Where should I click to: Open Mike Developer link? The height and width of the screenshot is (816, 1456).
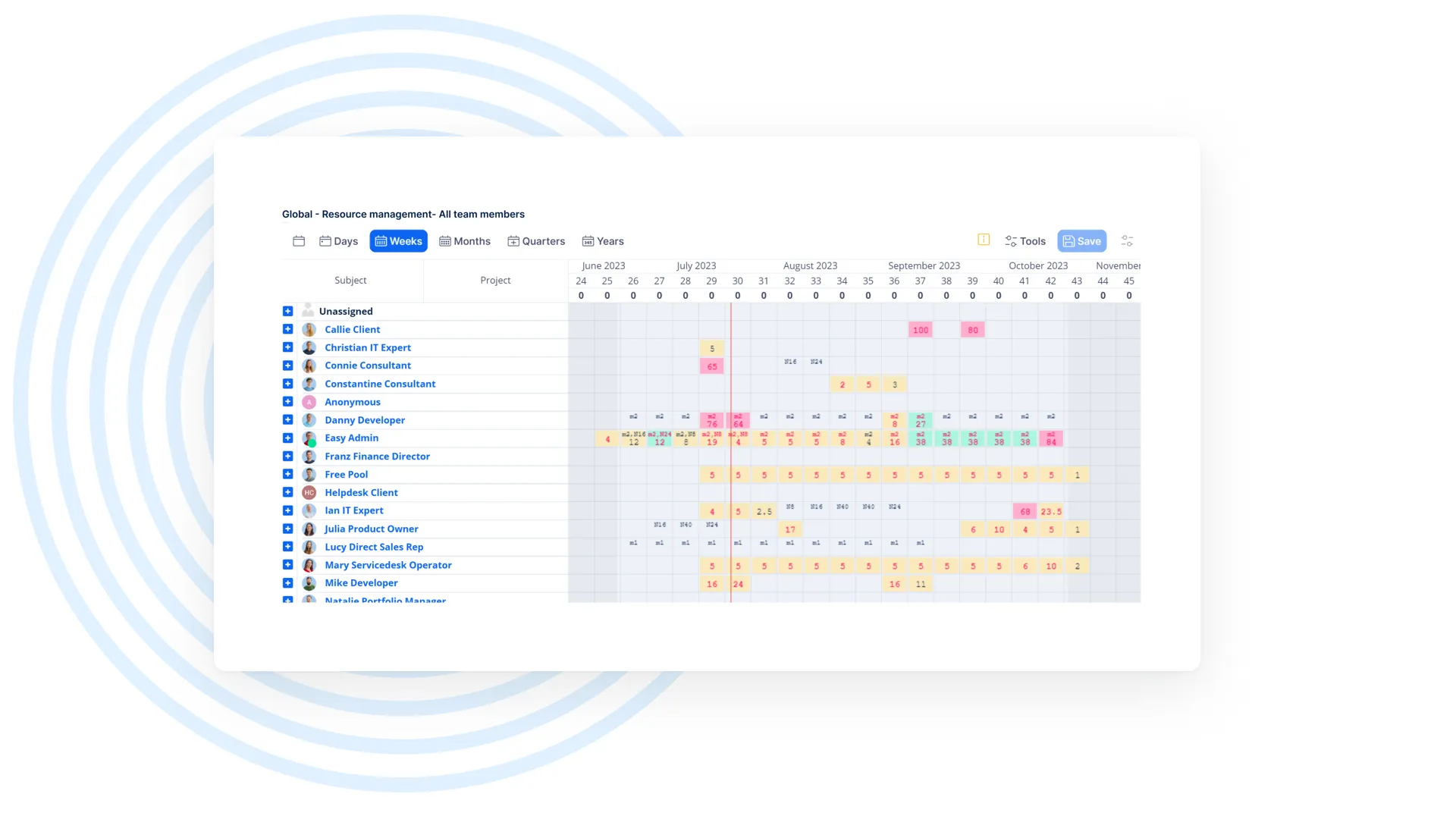[361, 583]
